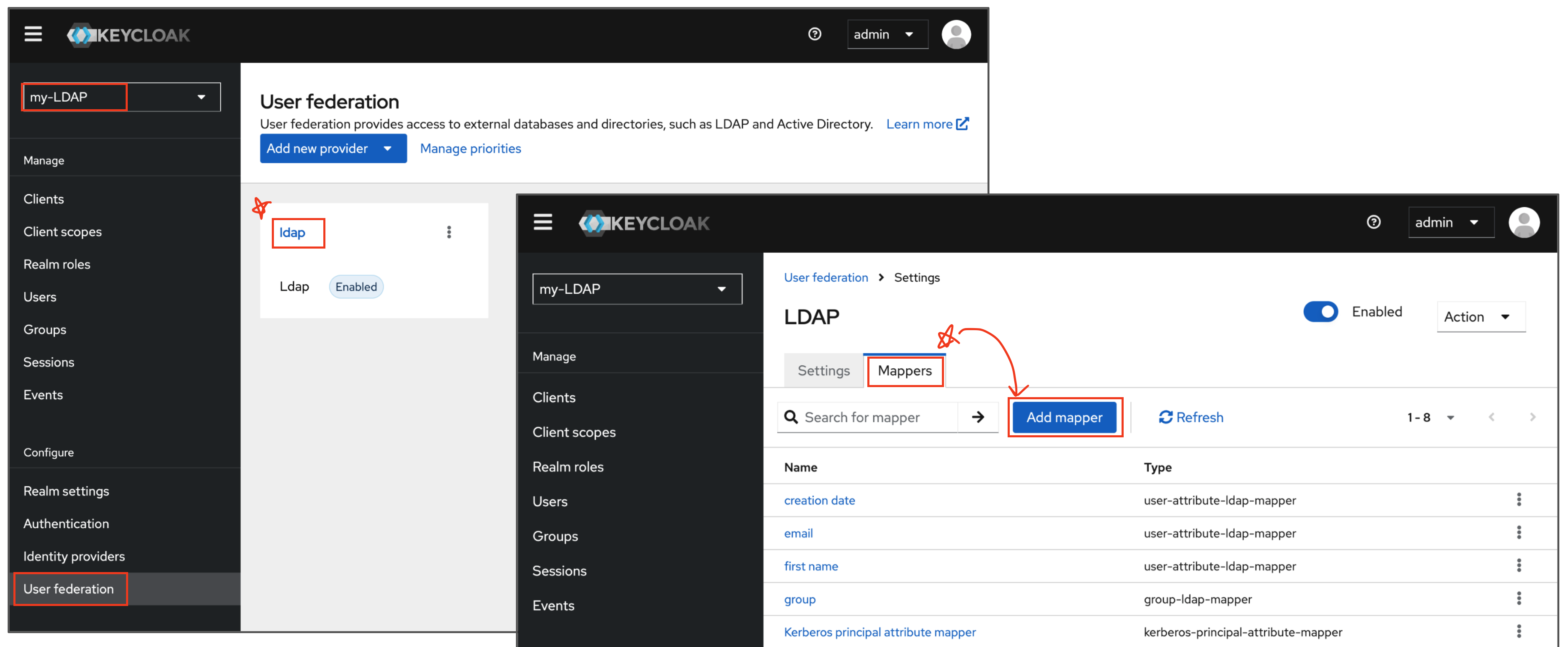Open Sessions in back window sidebar
Screen dimensions: 1568x647
pyautogui.click(x=49, y=362)
